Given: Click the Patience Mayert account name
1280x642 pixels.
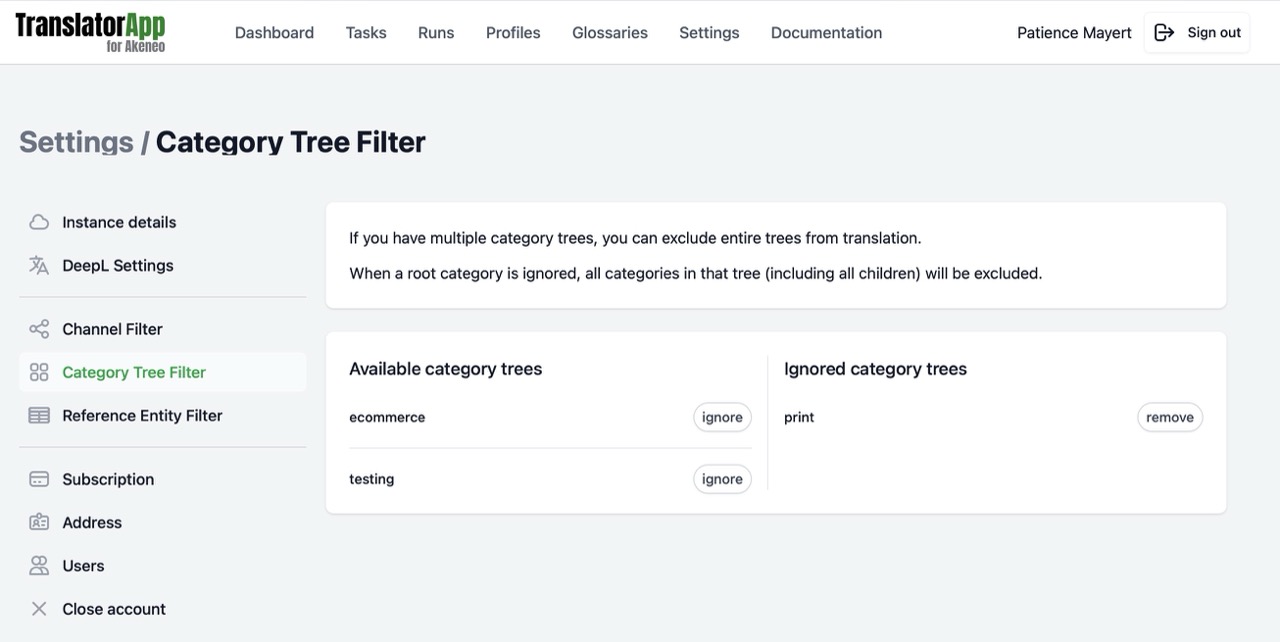Looking at the screenshot, I should pyautogui.click(x=1073, y=32).
